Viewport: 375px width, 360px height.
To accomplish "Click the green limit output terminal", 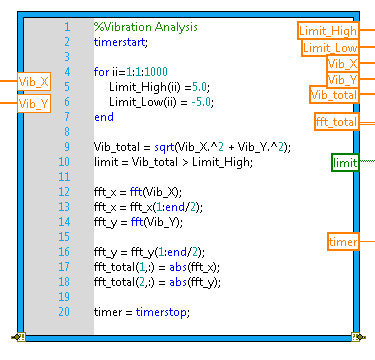I will (x=345, y=162).
